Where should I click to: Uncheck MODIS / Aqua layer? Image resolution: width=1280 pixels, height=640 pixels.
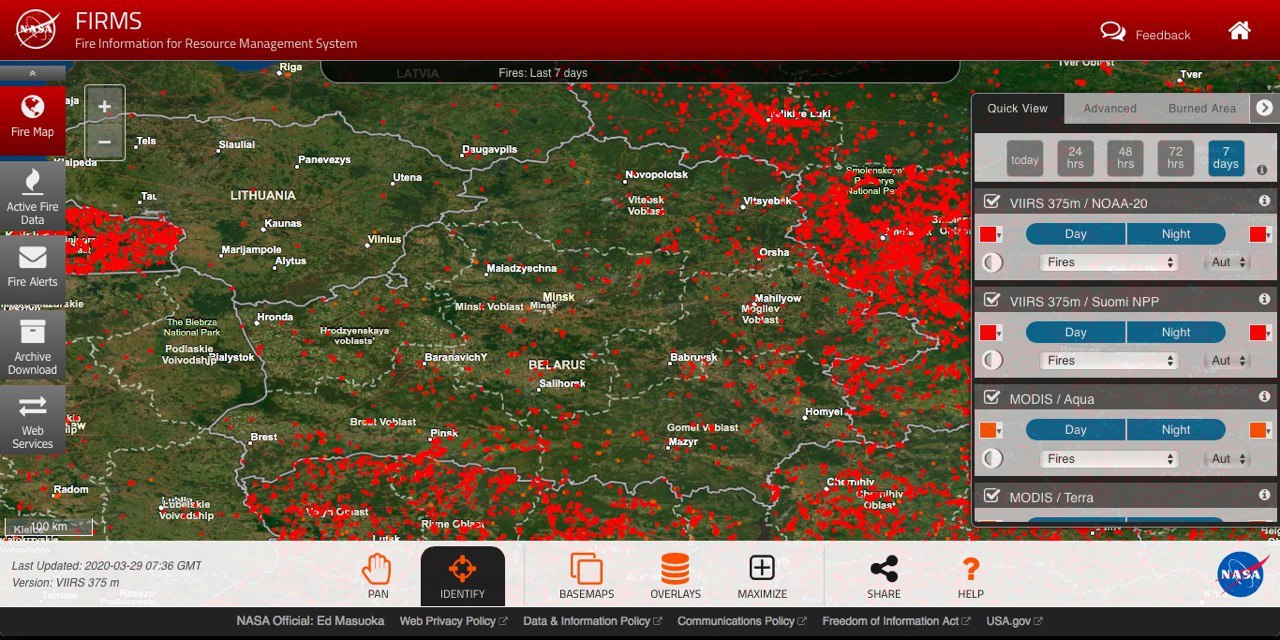pyautogui.click(x=992, y=398)
